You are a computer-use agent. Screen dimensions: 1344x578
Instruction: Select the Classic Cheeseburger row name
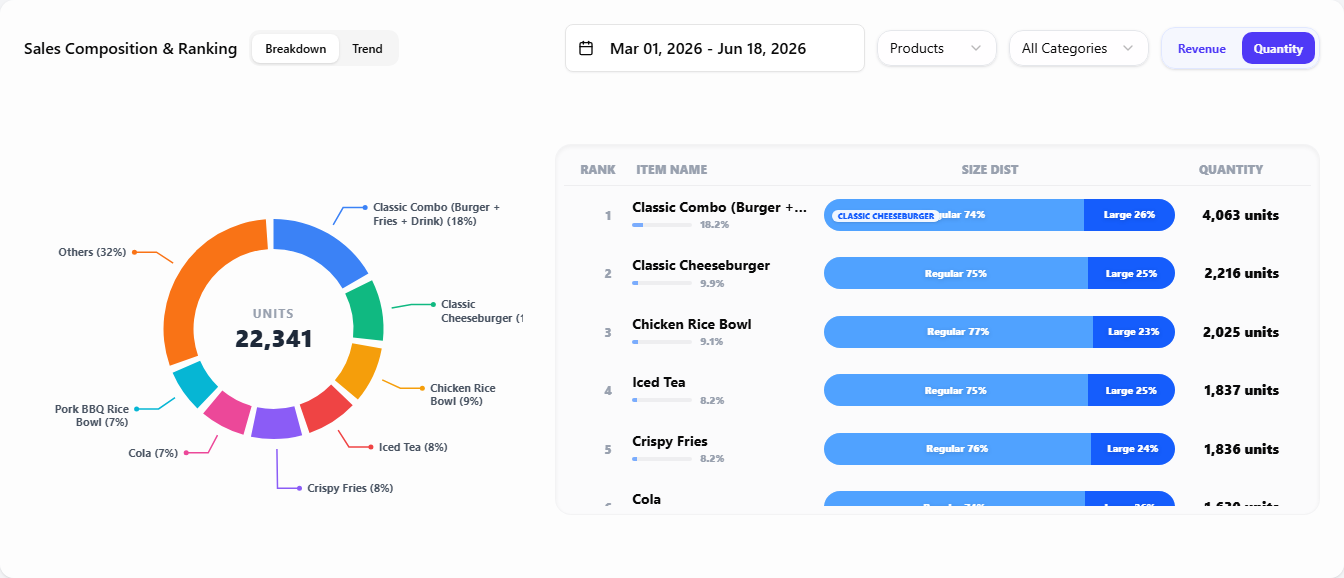pyautogui.click(x=701, y=265)
